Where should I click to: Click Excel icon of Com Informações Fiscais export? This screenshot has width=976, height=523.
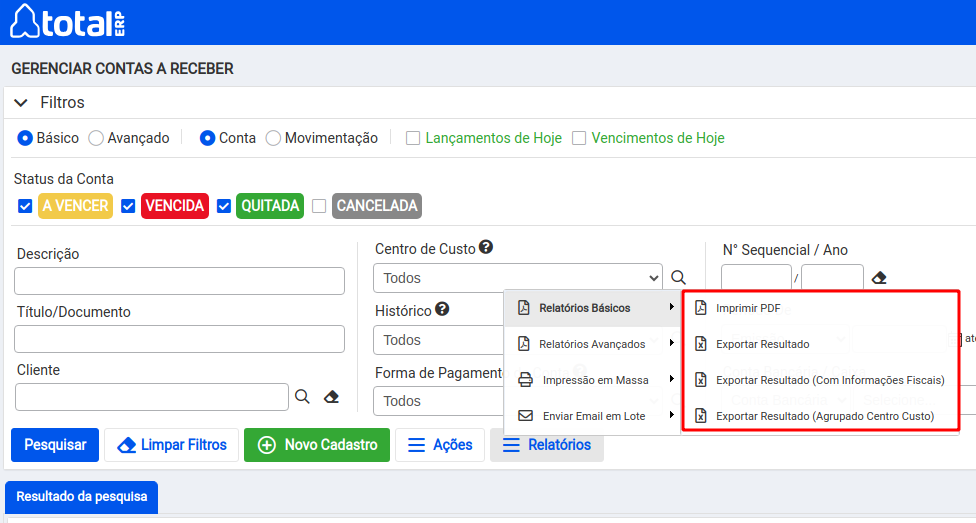pyautogui.click(x=701, y=380)
